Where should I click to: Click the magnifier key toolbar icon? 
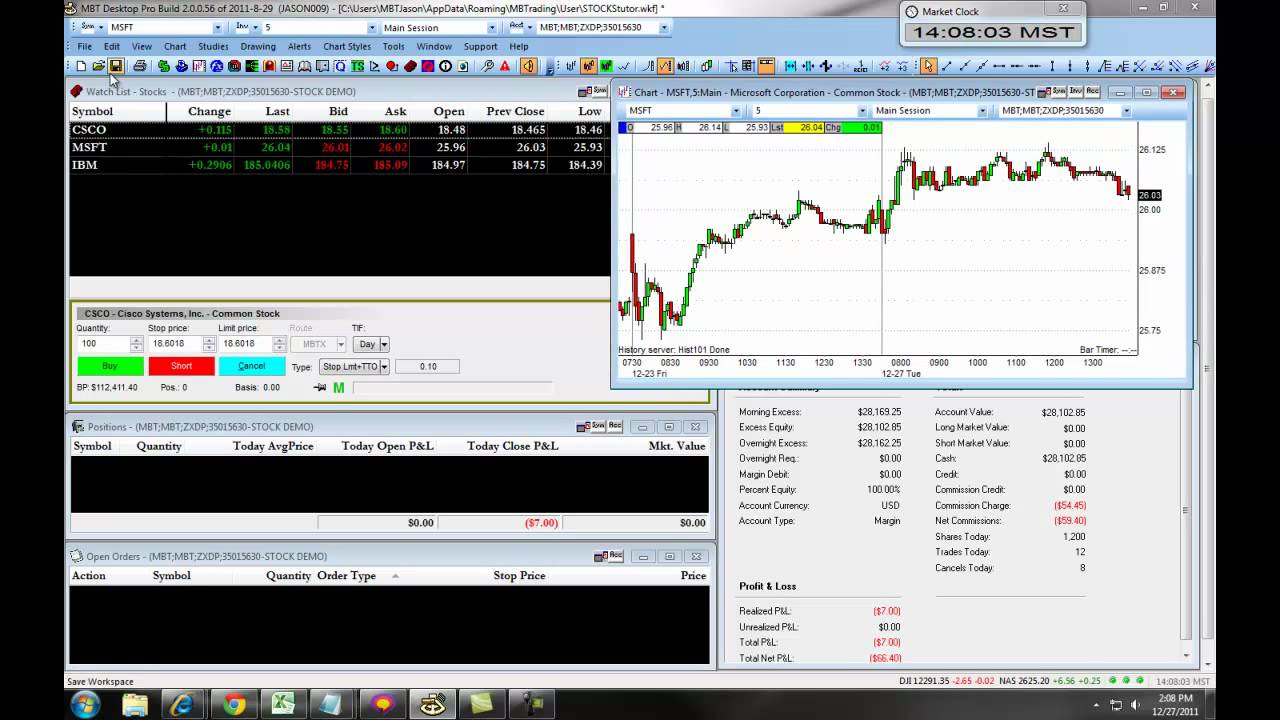[x=487, y=66]
